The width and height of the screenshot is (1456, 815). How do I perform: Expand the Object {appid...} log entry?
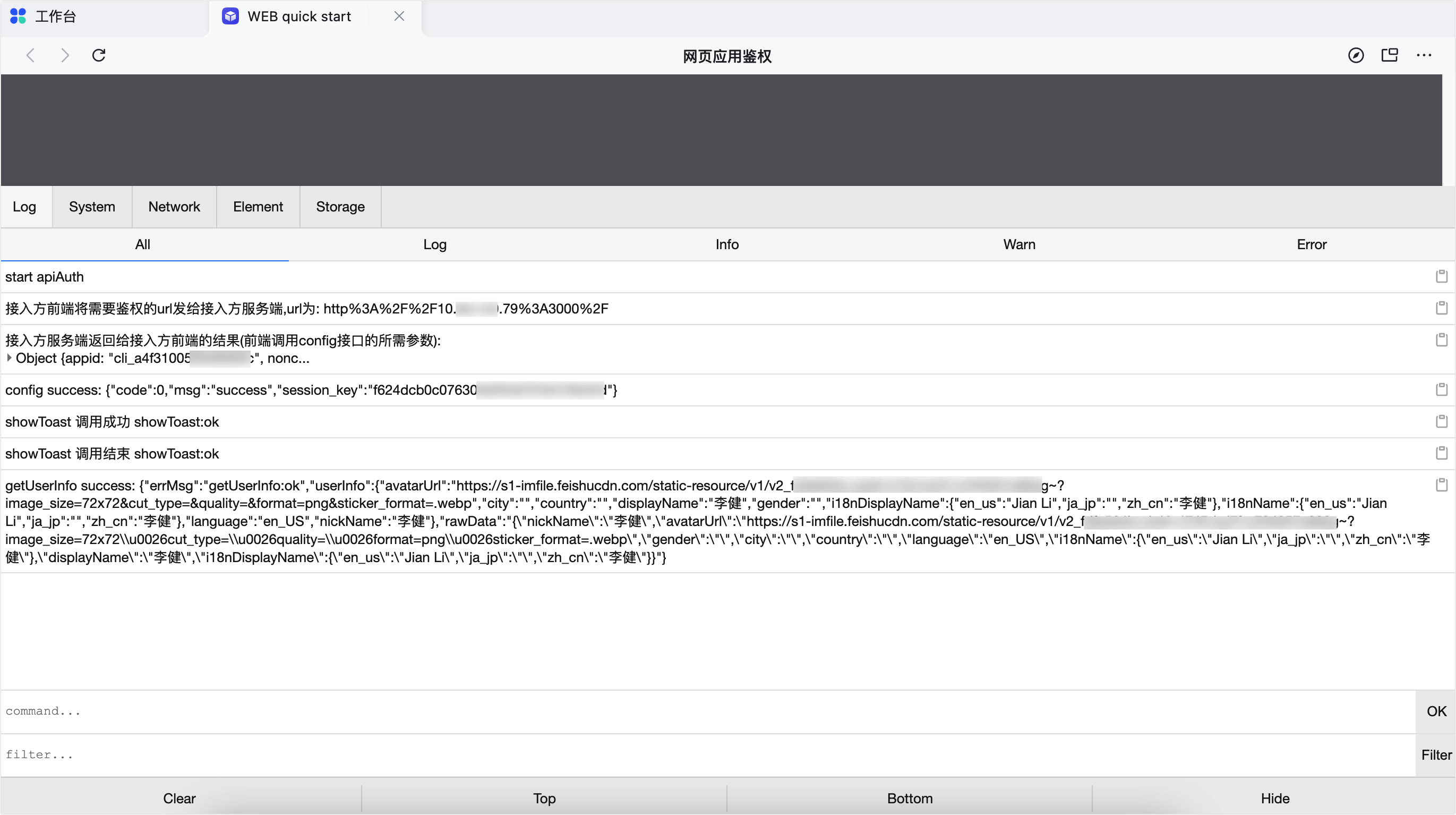10,358
